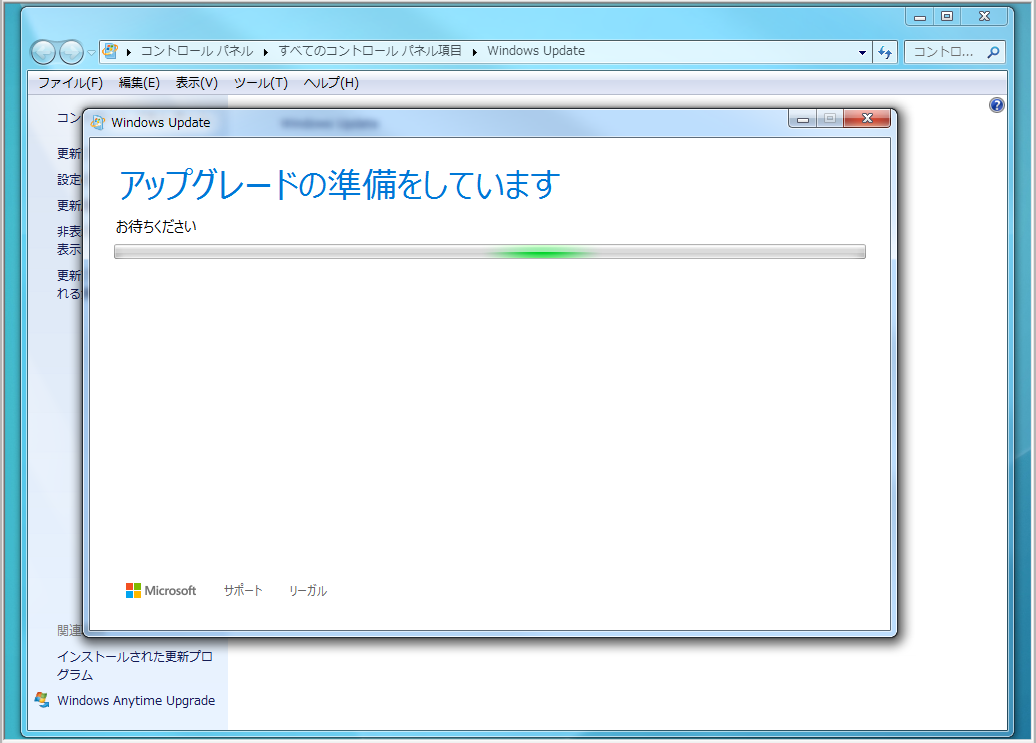
Task: Select Windows Update breadcrumb in address bar
Action: click(x=536, y=51)
